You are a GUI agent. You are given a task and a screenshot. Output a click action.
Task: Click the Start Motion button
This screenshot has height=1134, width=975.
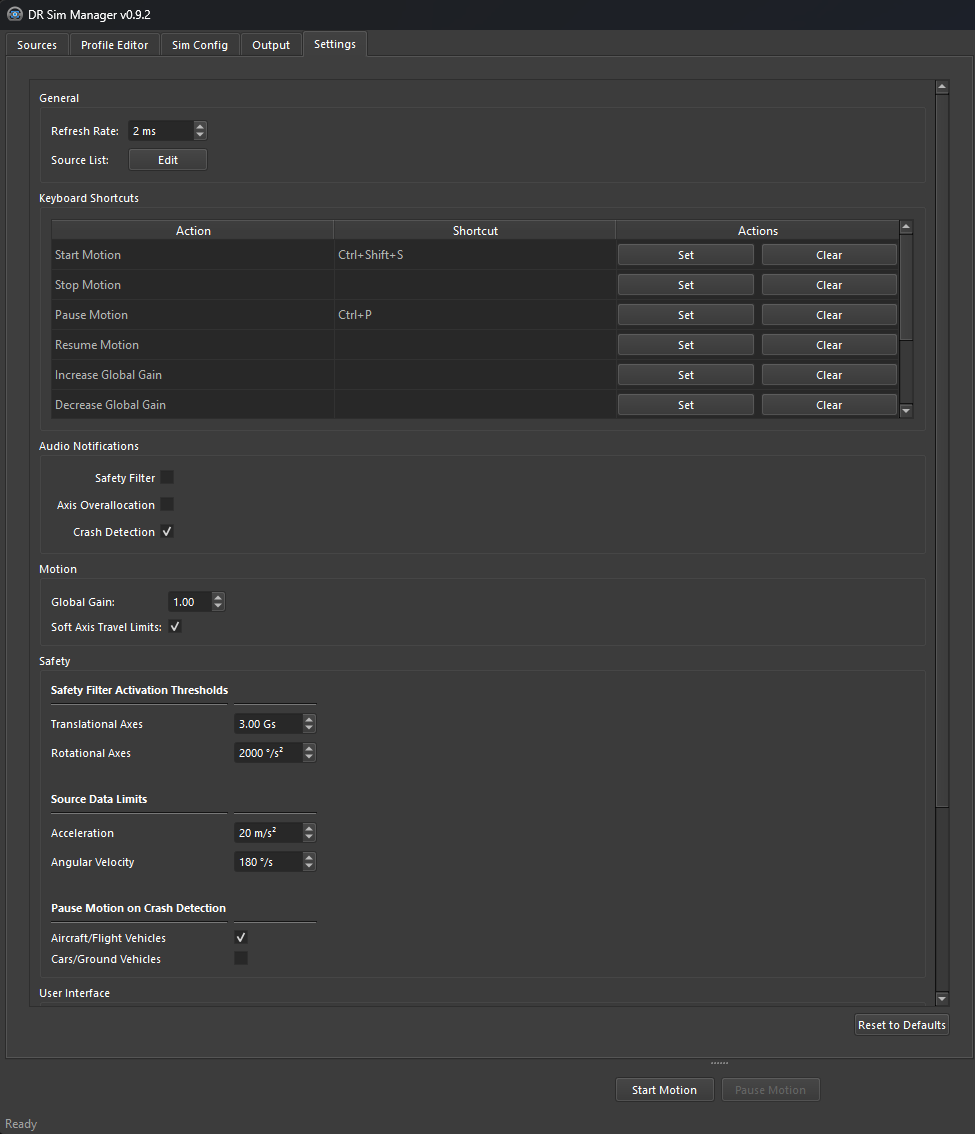(664, 1090)
